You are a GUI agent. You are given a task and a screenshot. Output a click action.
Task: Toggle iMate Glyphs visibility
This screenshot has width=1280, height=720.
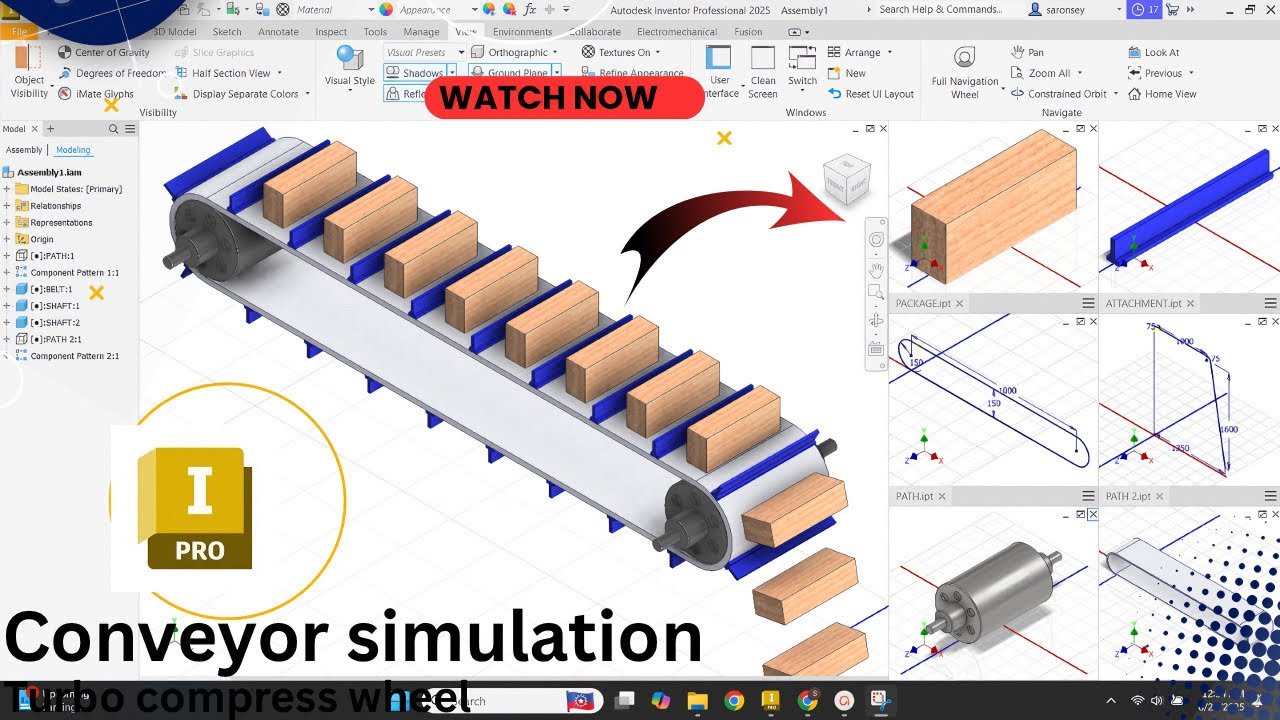point(96,94)
